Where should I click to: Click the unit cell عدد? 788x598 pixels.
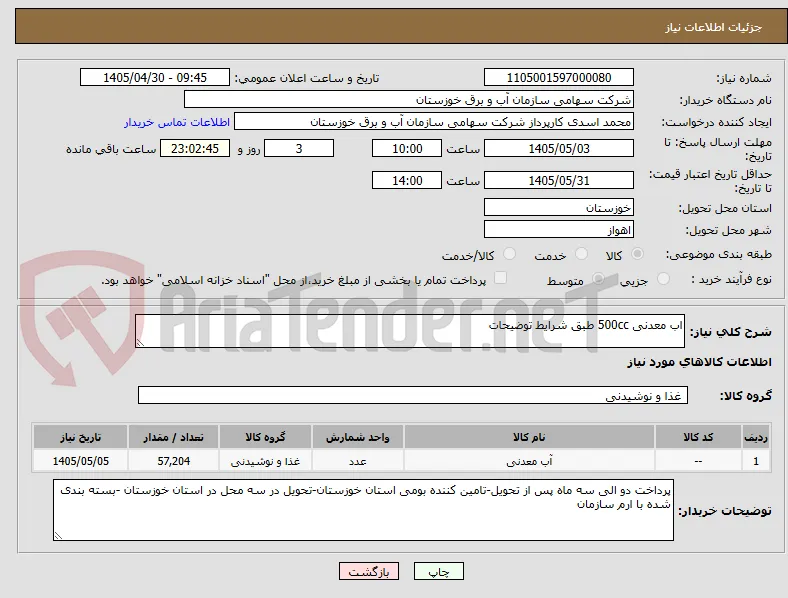pos(357,461)
